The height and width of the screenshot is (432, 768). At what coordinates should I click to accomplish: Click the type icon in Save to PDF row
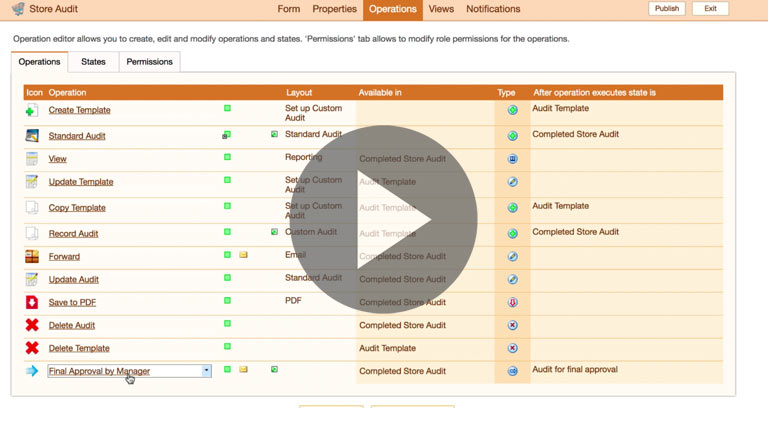[513, 302]
